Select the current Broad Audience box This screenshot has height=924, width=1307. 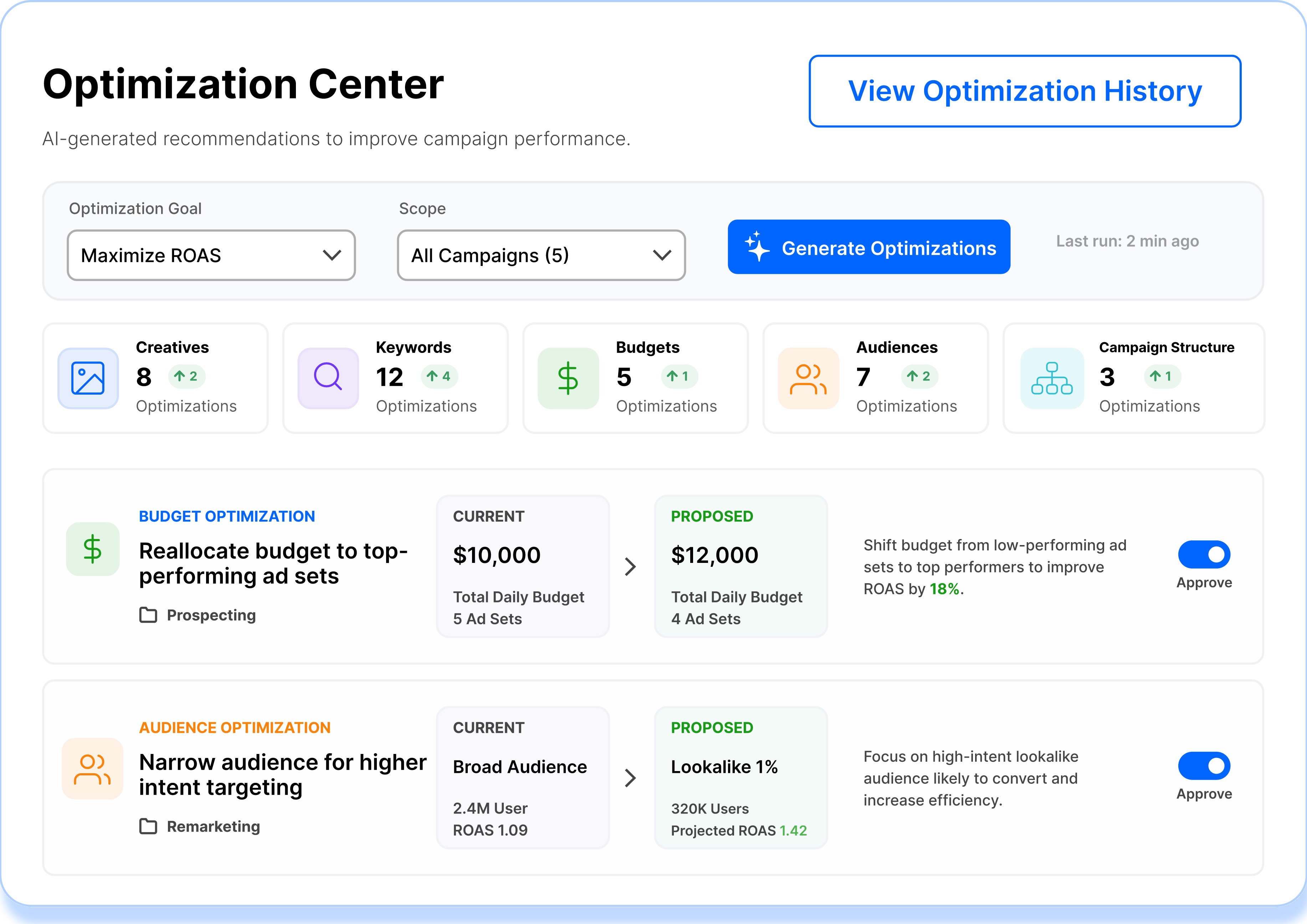click(x=523, y=778)
